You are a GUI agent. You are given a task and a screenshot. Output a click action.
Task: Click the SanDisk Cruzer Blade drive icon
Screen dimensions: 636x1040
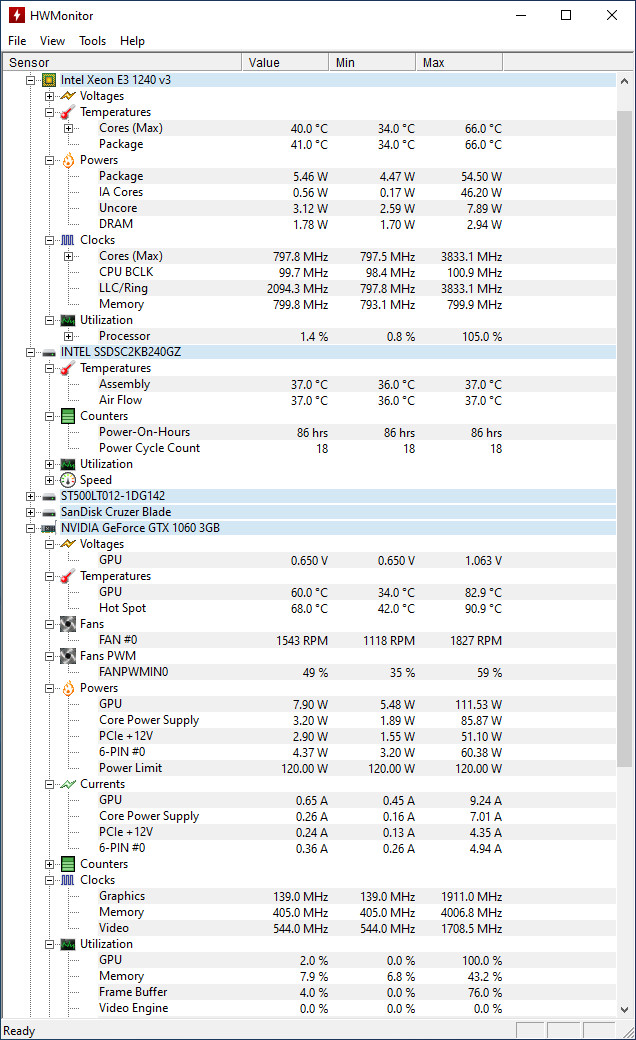point(49,512)
